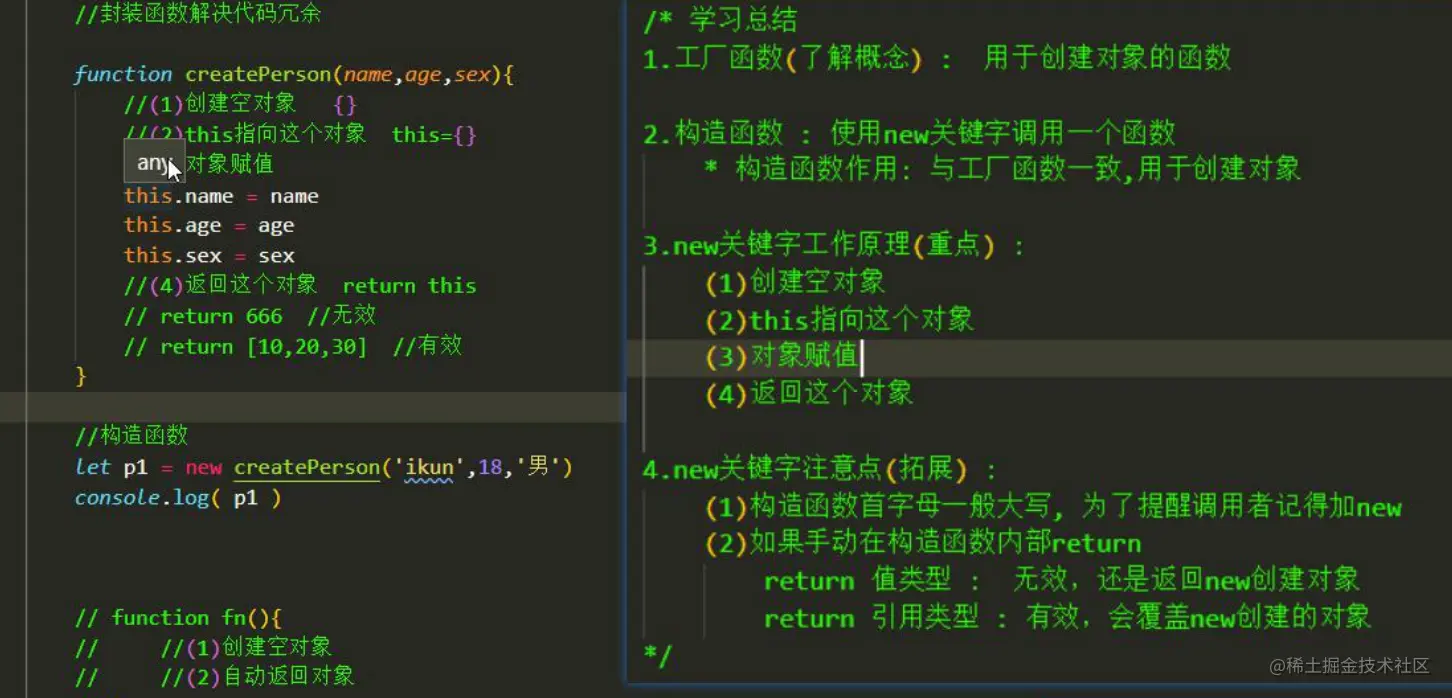The image size is (1452, 698).
Task: Click the line (1)构造函数首字母一般大写
Action: 1053,507
